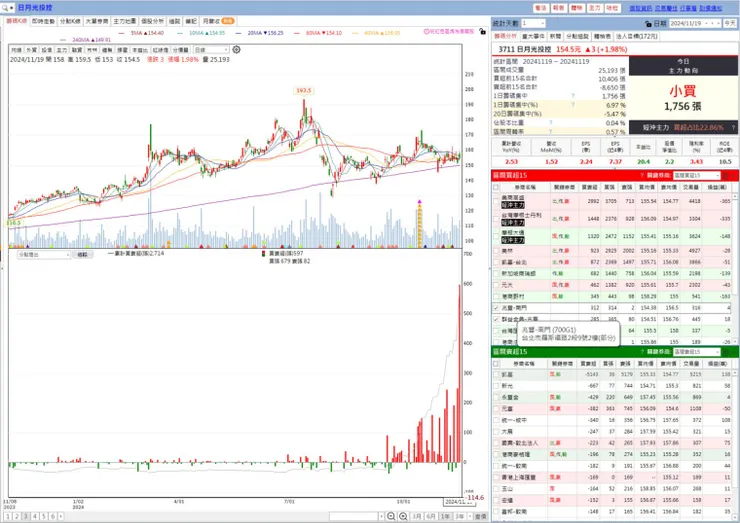
Task: Click the red 主力 button in top bar
Action: click(595, 8)
